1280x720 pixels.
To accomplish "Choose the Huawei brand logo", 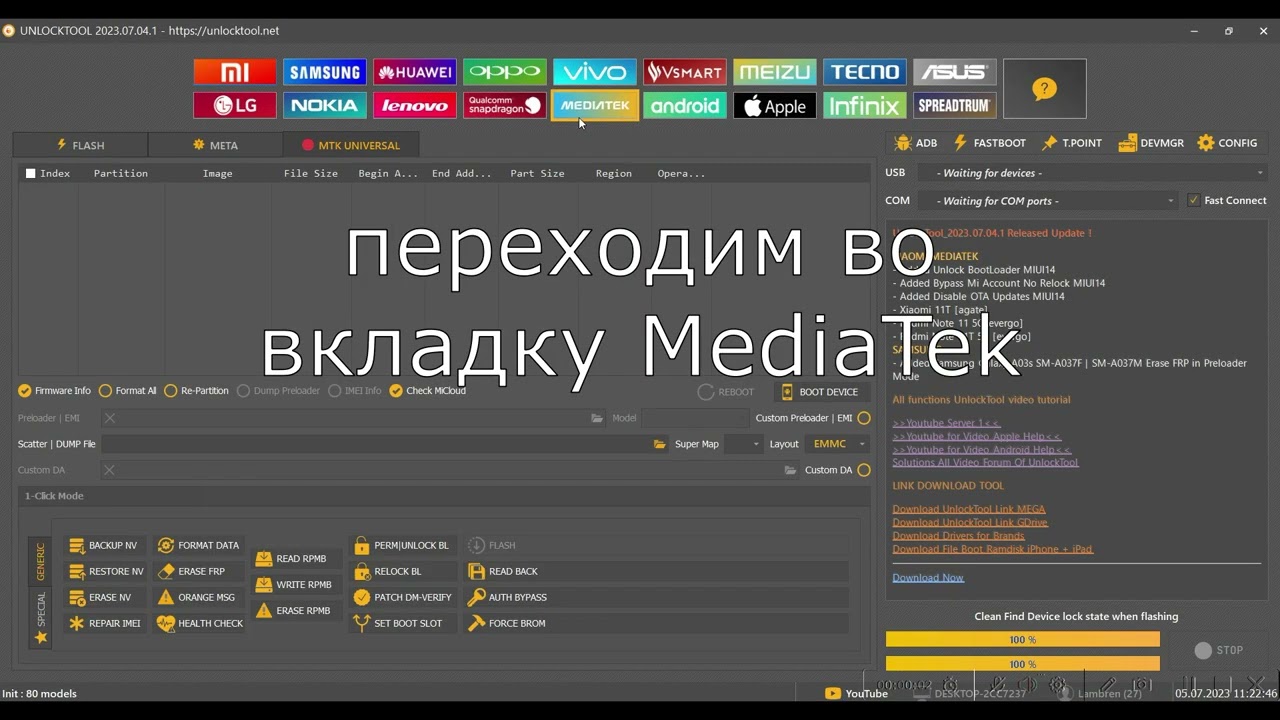I will tap(415, 72).
